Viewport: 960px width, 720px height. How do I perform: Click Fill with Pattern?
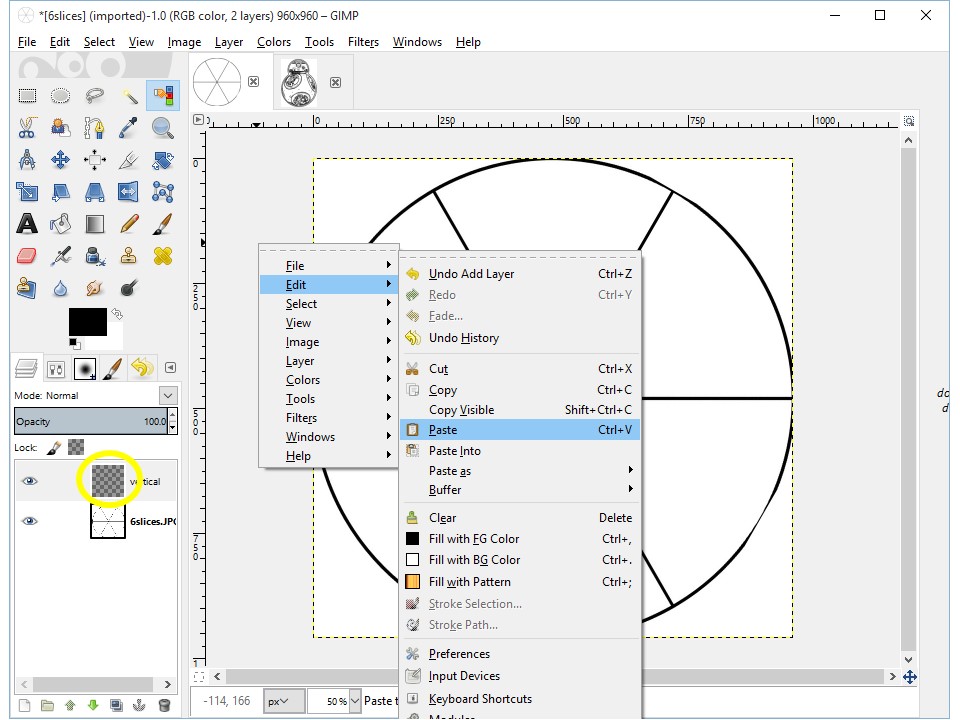click(520, 582)
